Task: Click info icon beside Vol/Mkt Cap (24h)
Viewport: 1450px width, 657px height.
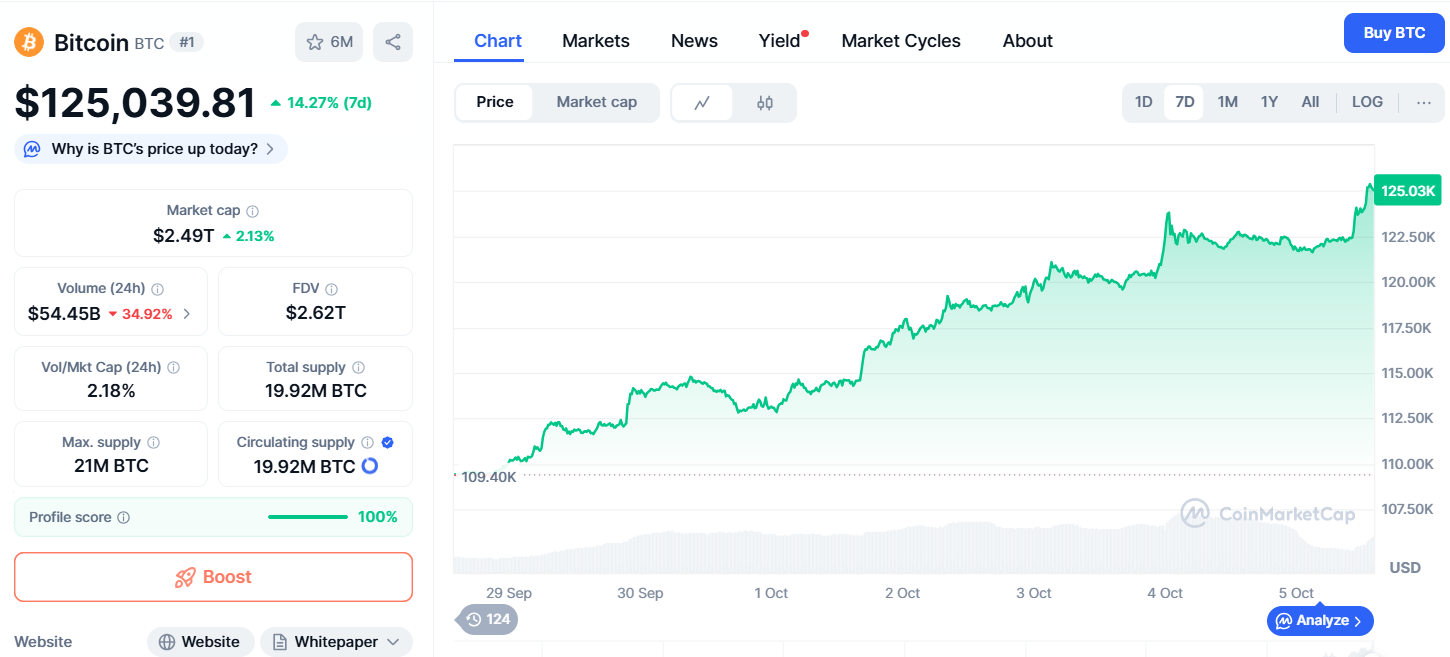Action: (x=174, y=367)
